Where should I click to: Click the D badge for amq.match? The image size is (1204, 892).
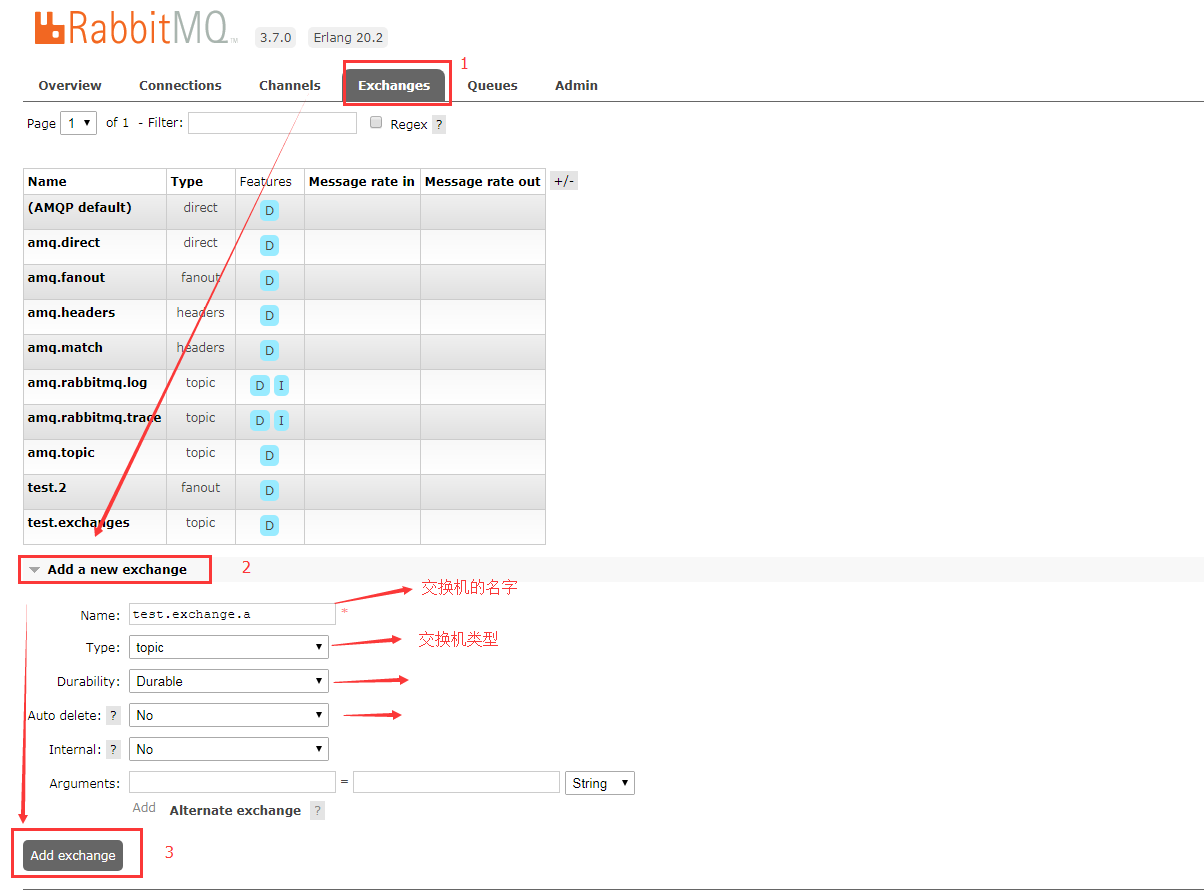click(x=269, y=351)
